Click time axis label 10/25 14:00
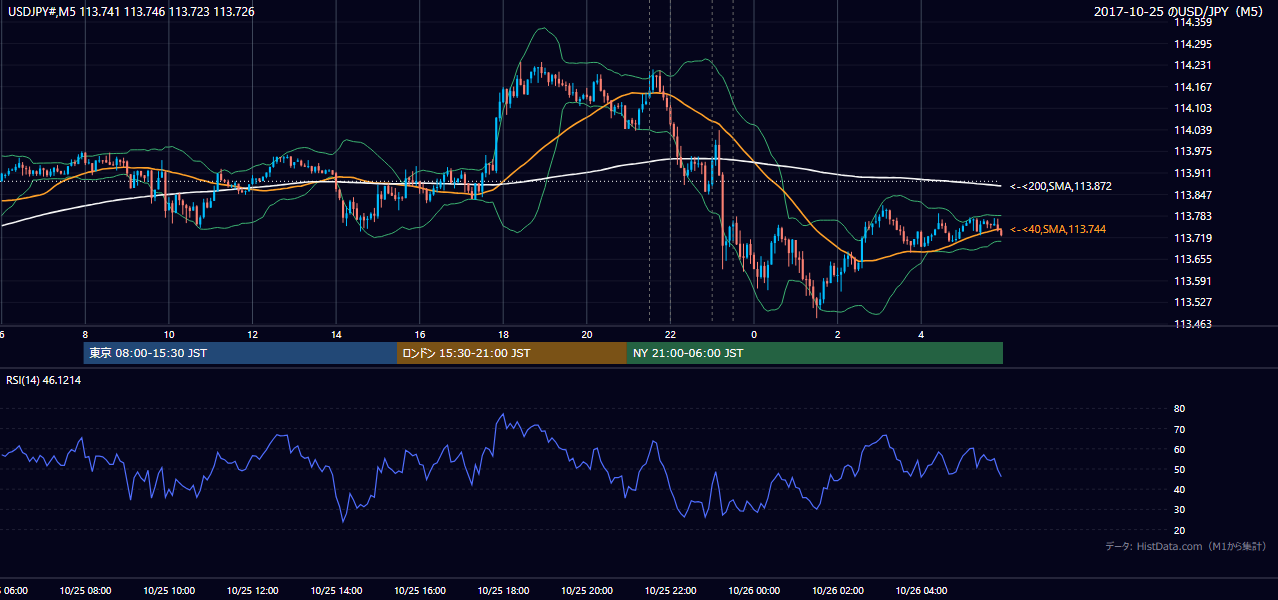Screen dimensions: 1278x600 (336, 590)
